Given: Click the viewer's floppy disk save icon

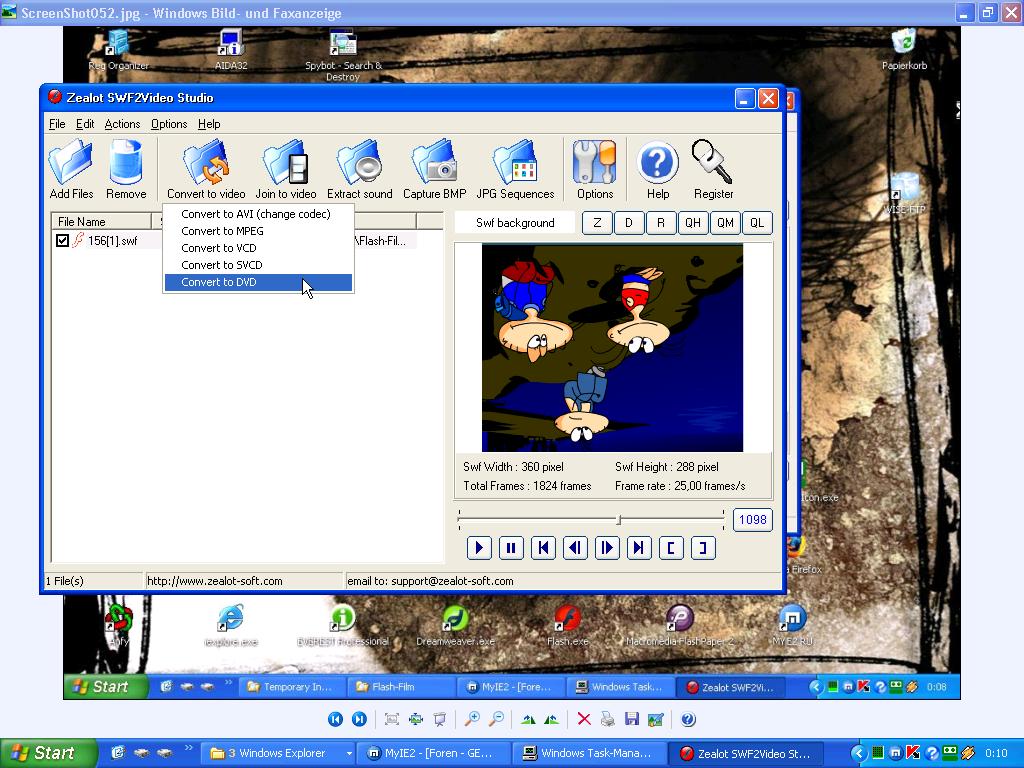Looking at the screenshot, I should (632, 719).
